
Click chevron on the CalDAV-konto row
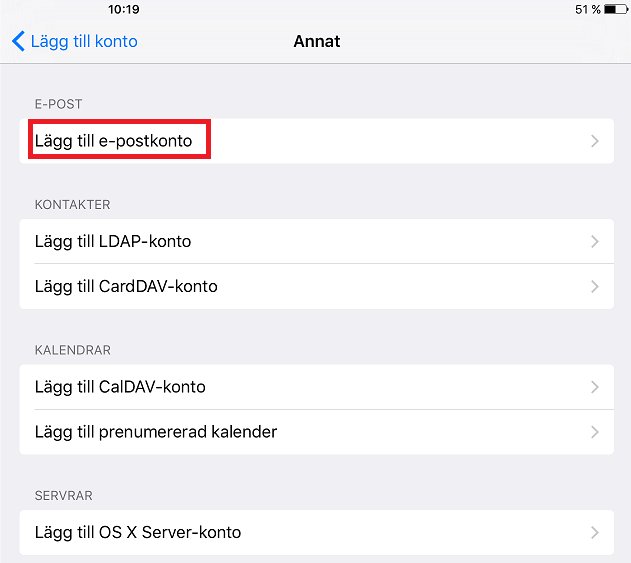coord(595,387)
